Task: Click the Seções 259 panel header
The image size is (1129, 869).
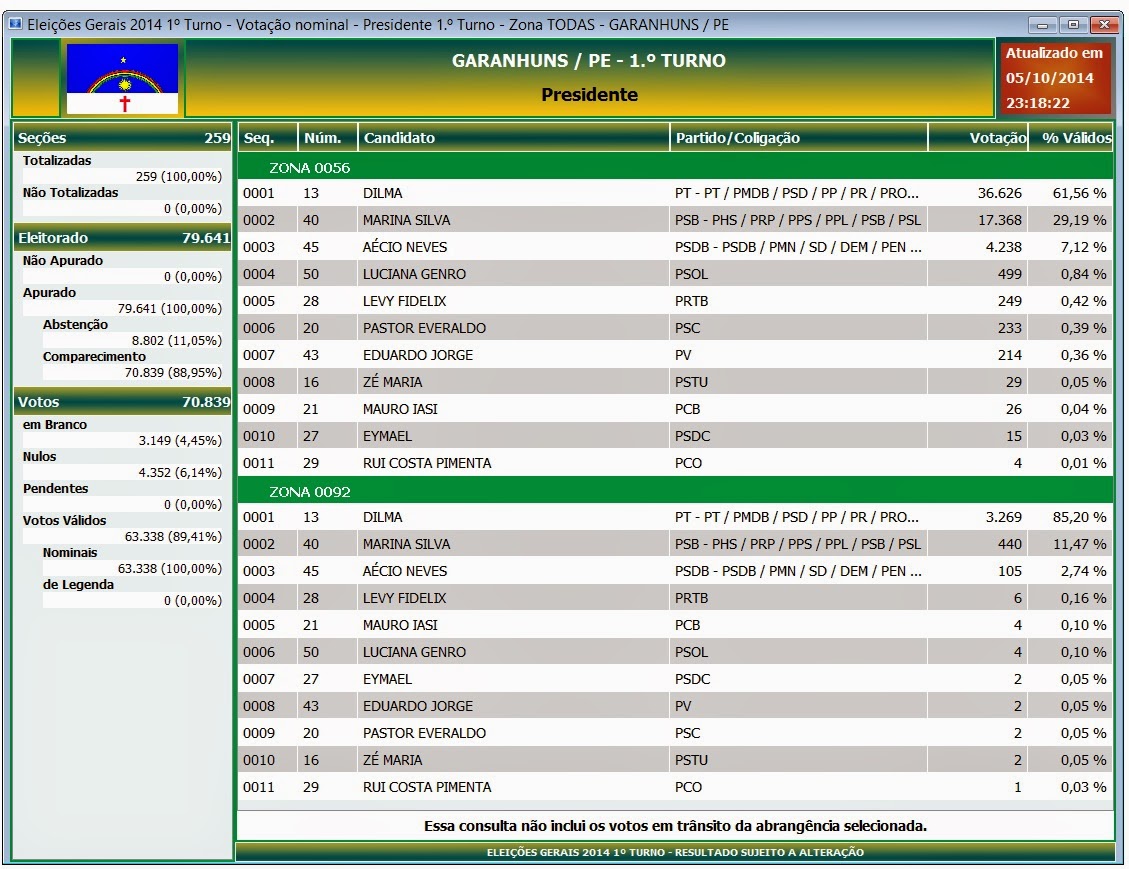Action: click(x=123, y=138)
